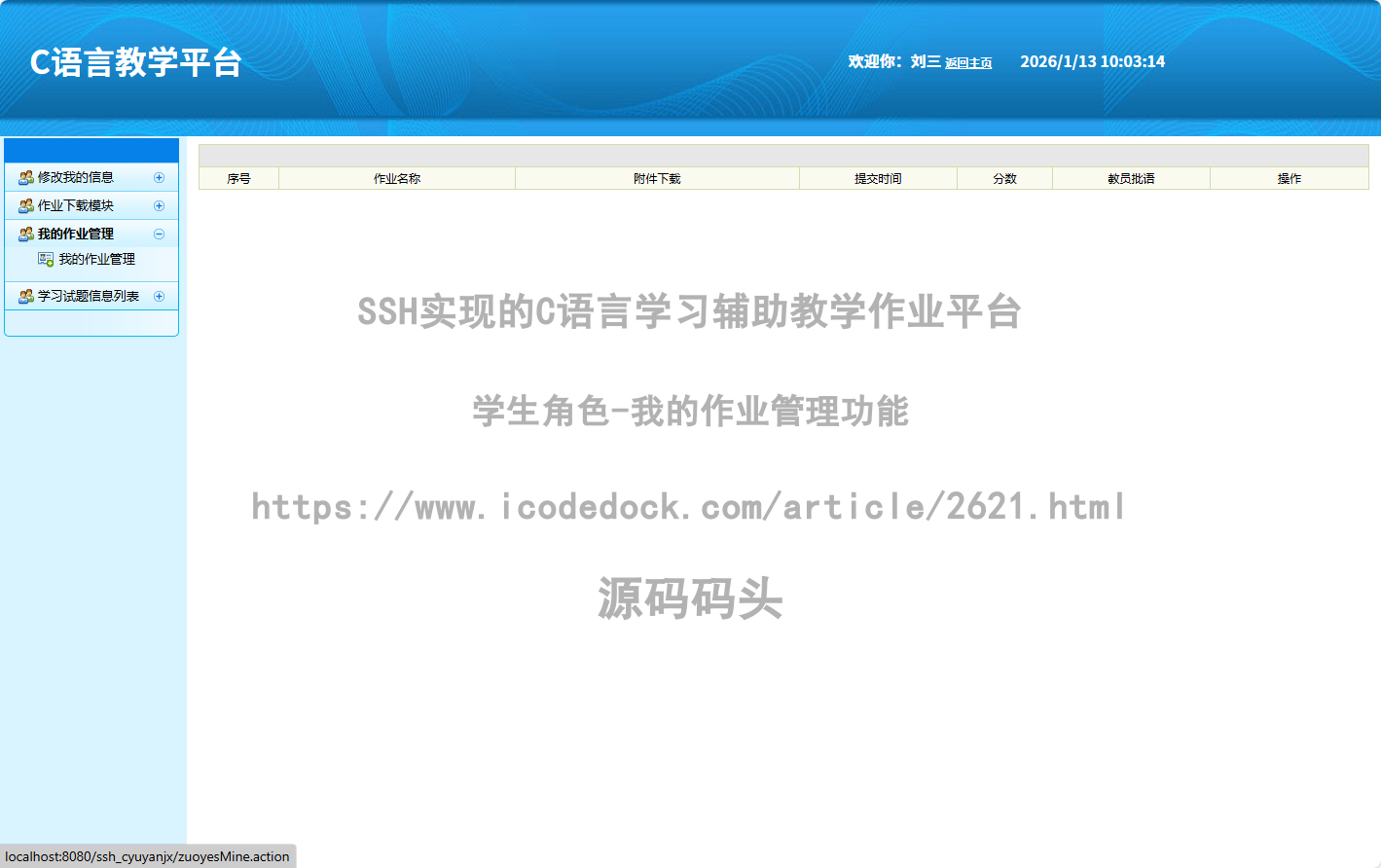Click the C语言教学平台 title in the banner

point(136,62)
